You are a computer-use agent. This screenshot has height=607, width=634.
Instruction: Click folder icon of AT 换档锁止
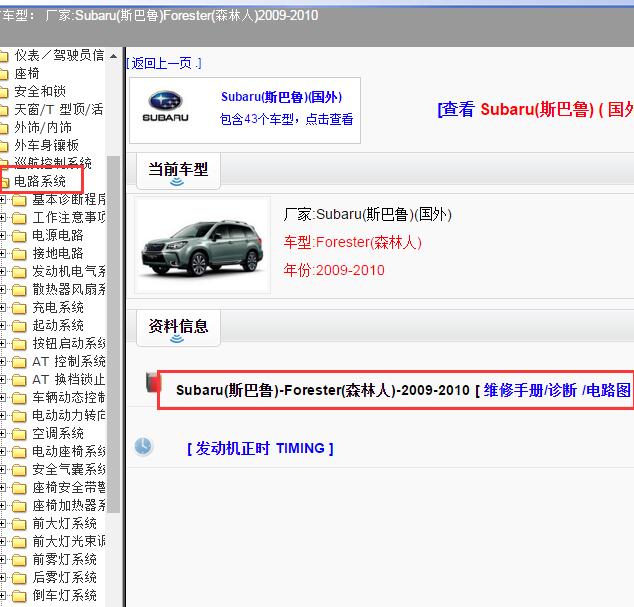click(x=19, y=380)
